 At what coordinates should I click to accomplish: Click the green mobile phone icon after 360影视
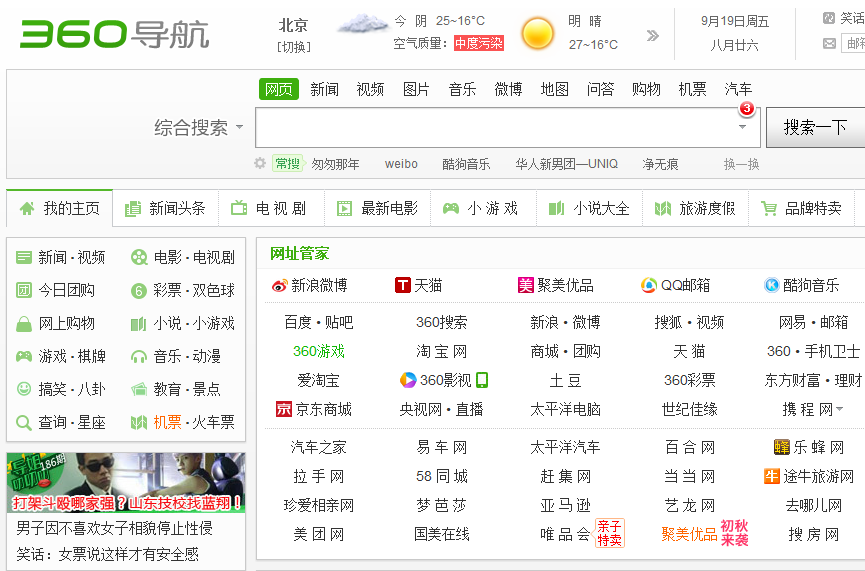482,380
